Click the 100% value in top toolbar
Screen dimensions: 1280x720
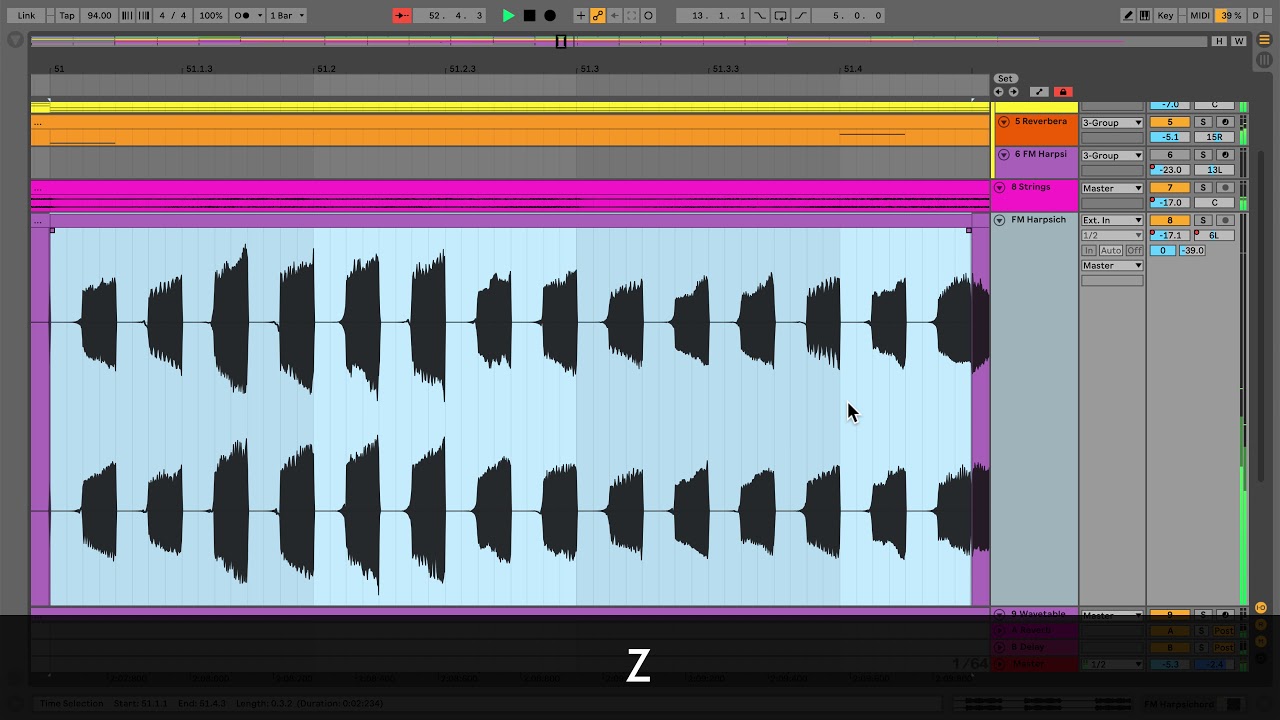pos(210,15)
